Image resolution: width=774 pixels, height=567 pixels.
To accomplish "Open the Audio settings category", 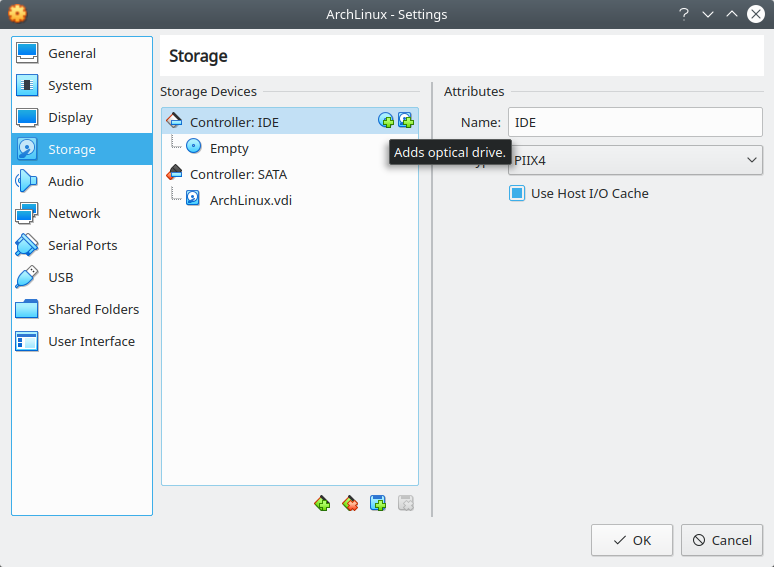I will (x=82, y=181).
